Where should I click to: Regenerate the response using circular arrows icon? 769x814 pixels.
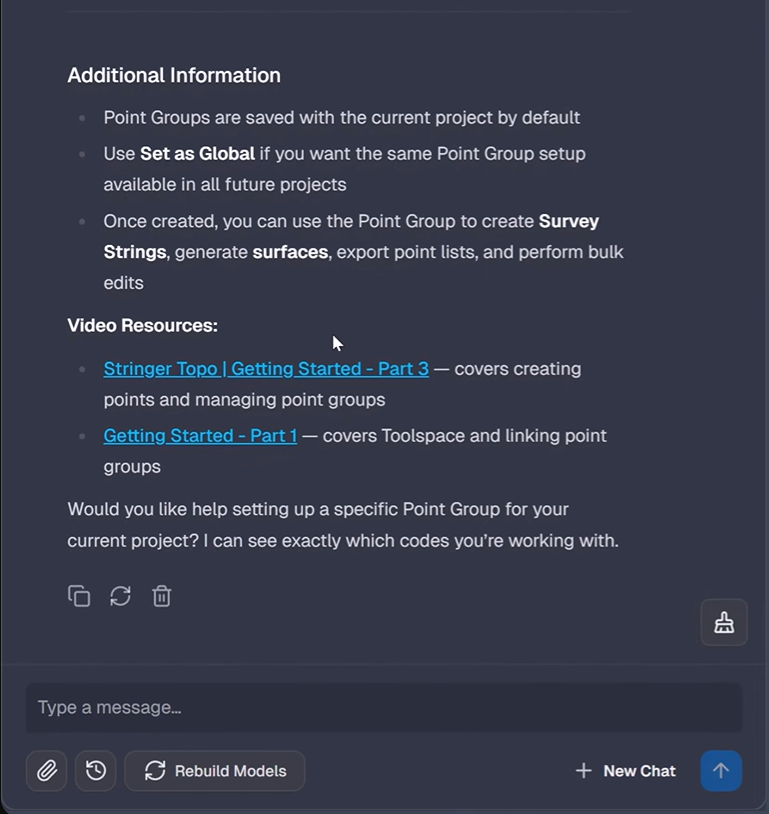point(120,596)
